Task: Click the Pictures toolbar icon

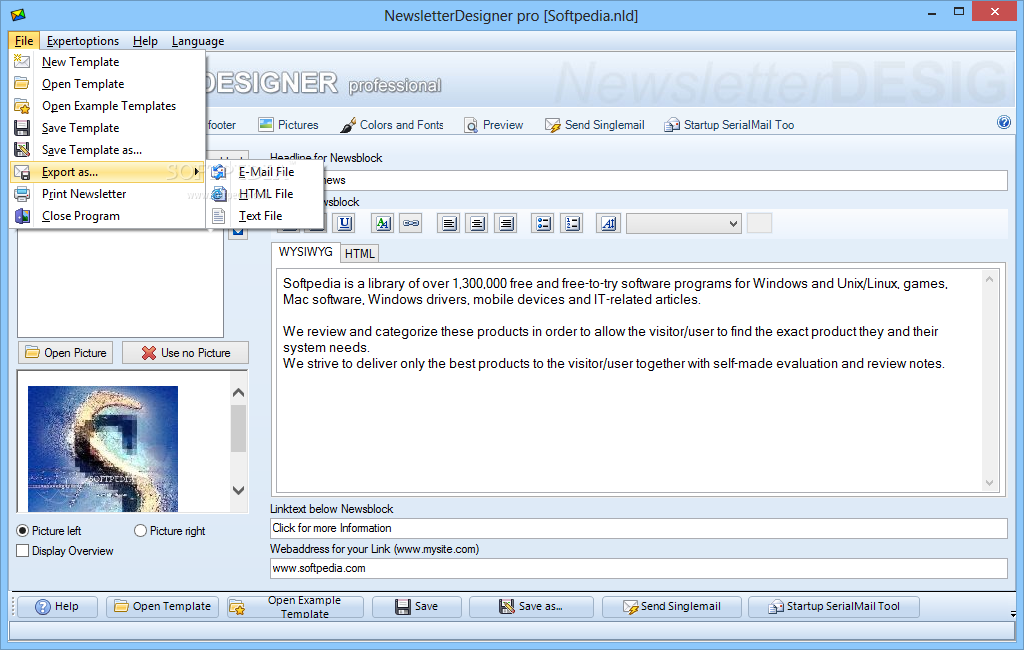Action: tap(266, 124)
